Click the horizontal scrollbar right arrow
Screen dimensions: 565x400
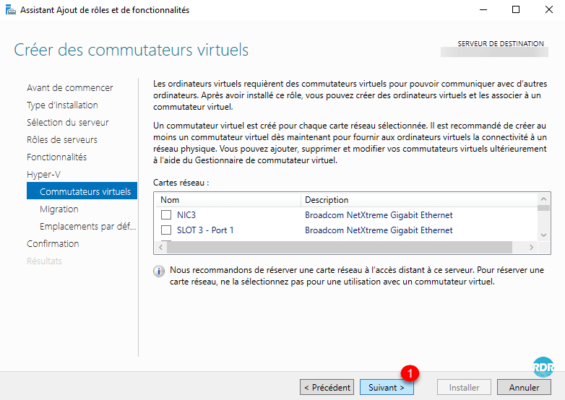click(531, 248)
